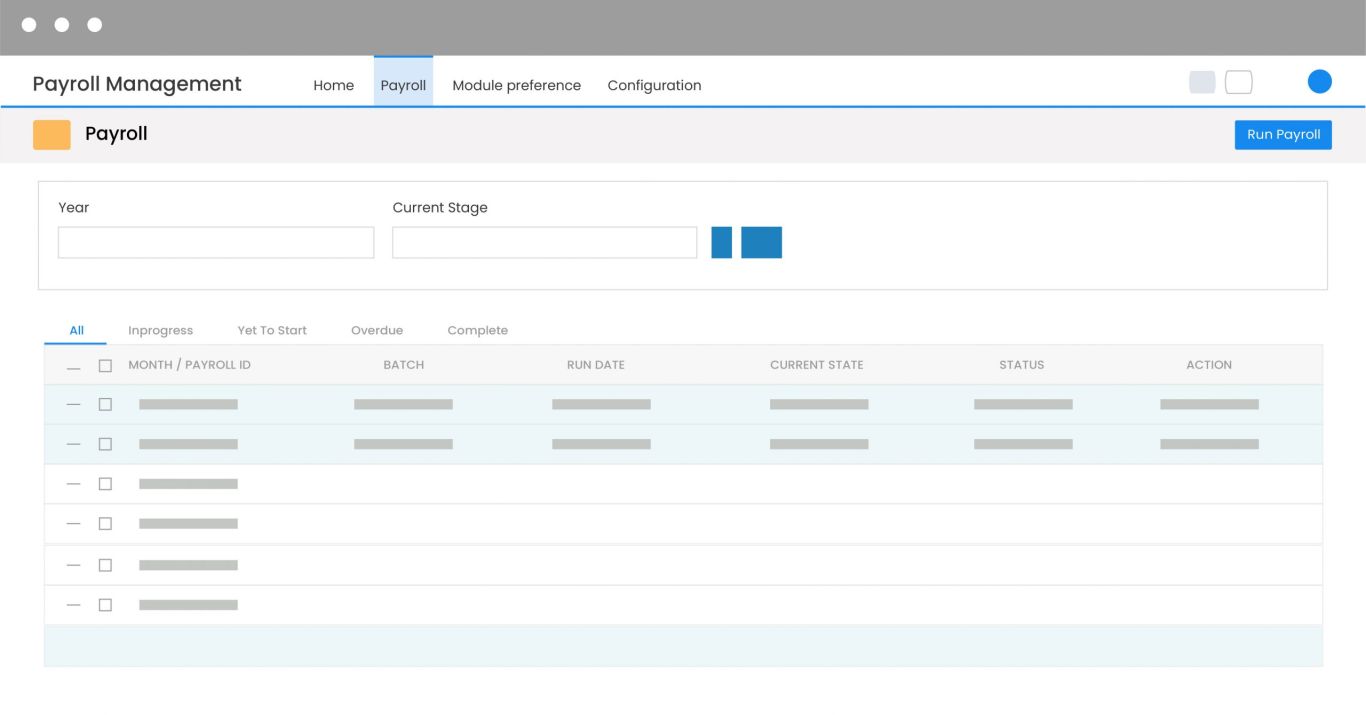Open the Configuration menu item
Image resolution: width=1366 pixels, height=715 pixels.
tap(654, 85)
